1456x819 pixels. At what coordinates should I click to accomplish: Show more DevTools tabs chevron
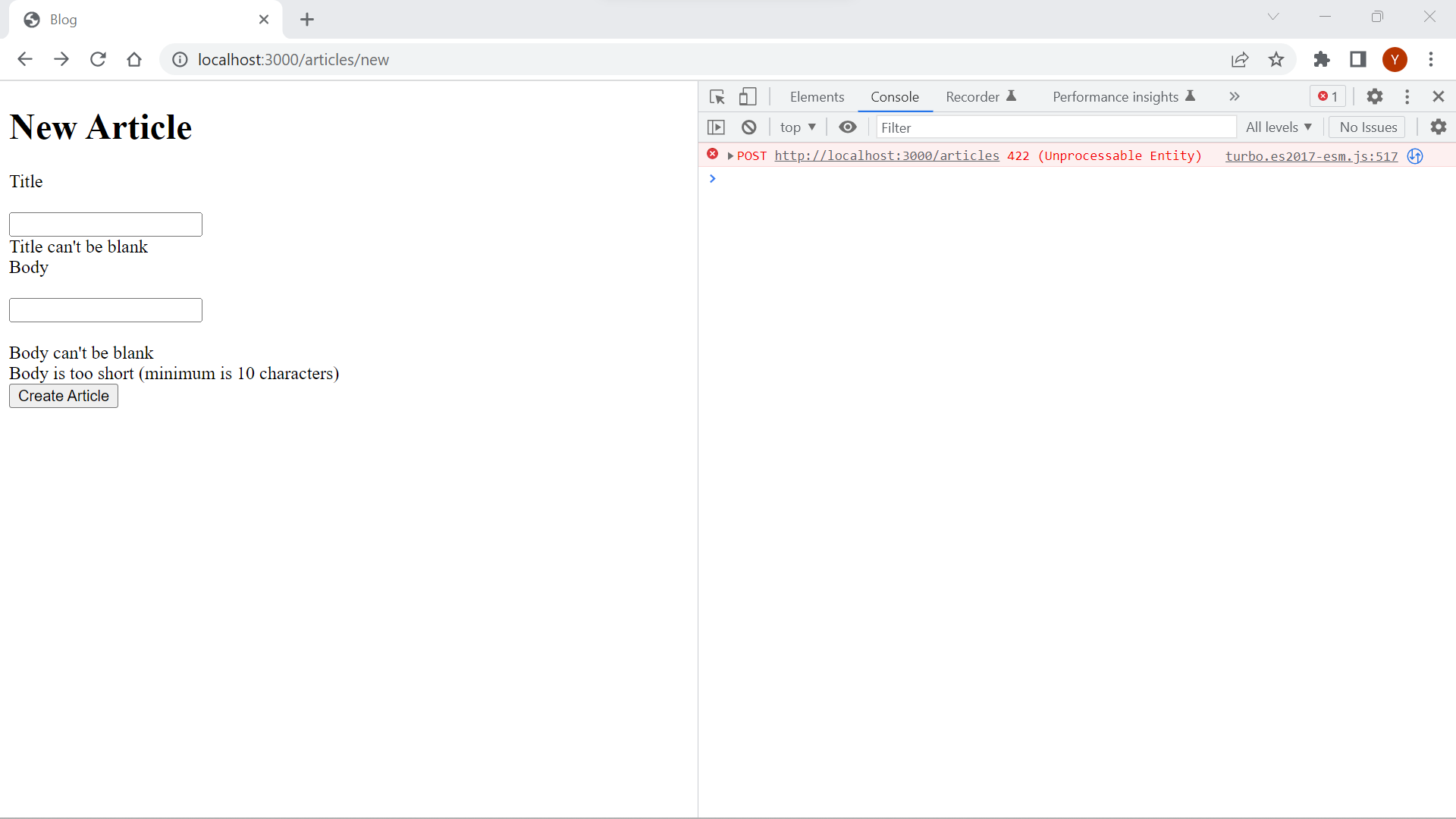point(1234,97)
